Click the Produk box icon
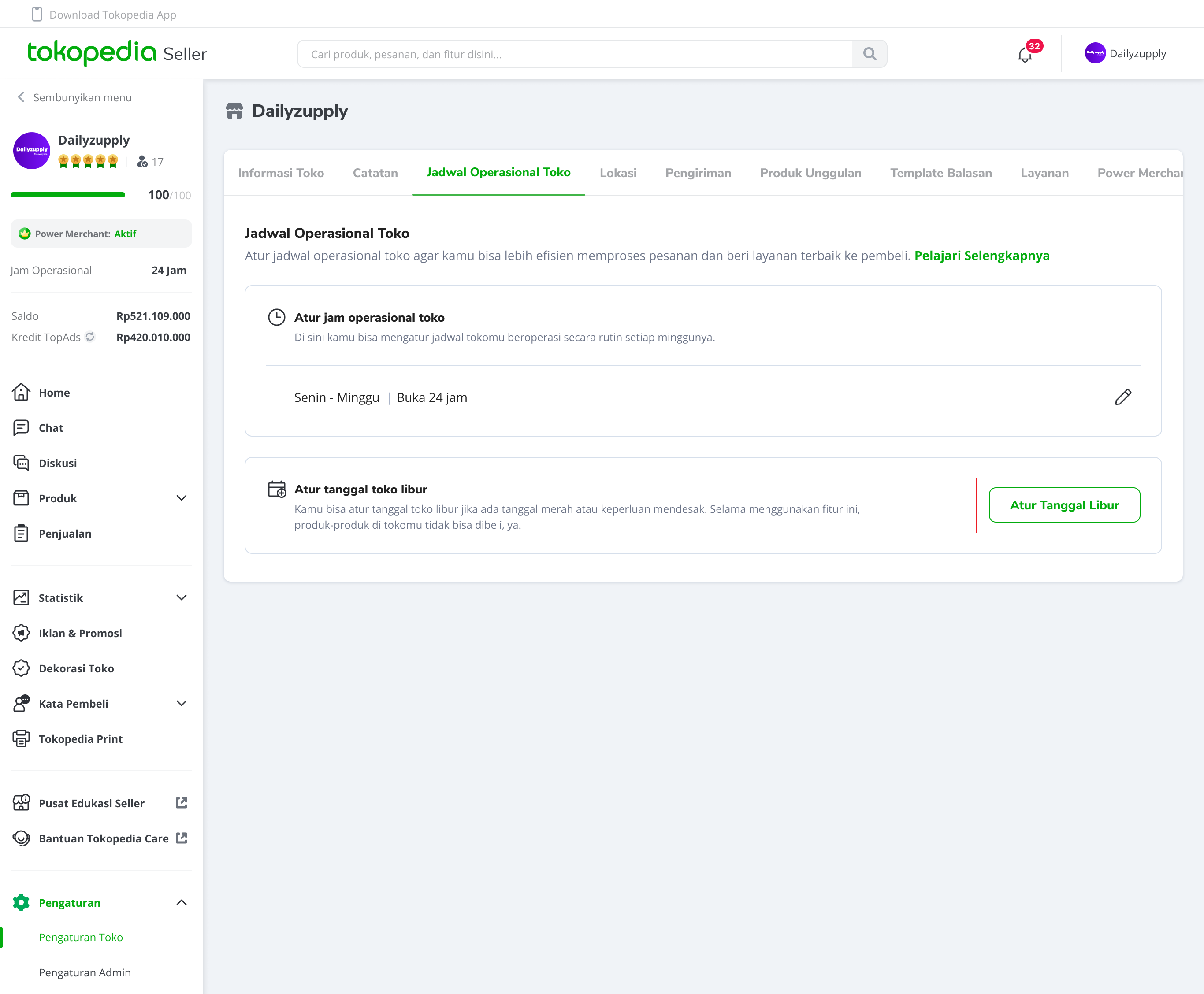This screenshot has height=994, width=1204. pyautogui.click(x=21, y=498)
